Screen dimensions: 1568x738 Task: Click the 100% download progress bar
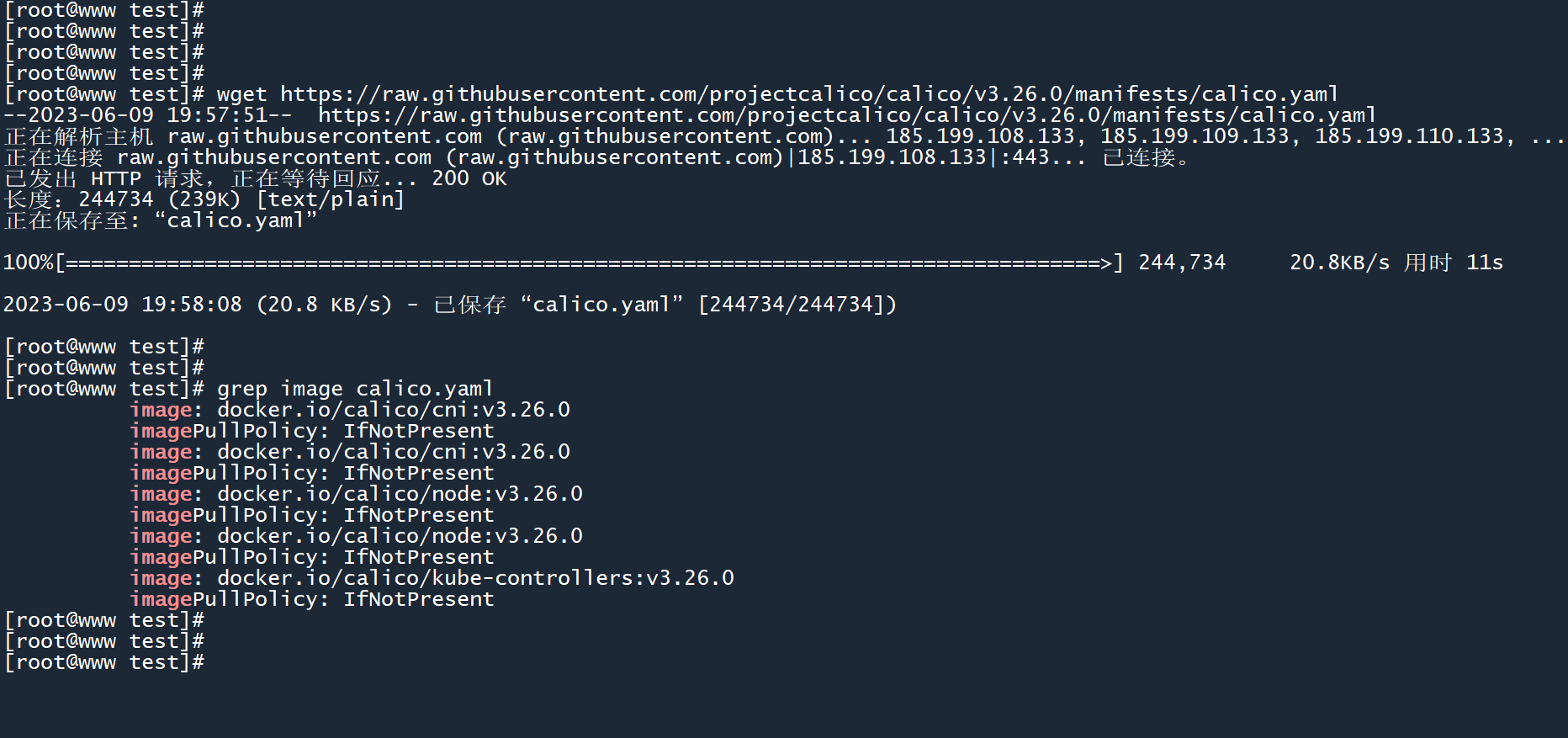coord(589,263)
